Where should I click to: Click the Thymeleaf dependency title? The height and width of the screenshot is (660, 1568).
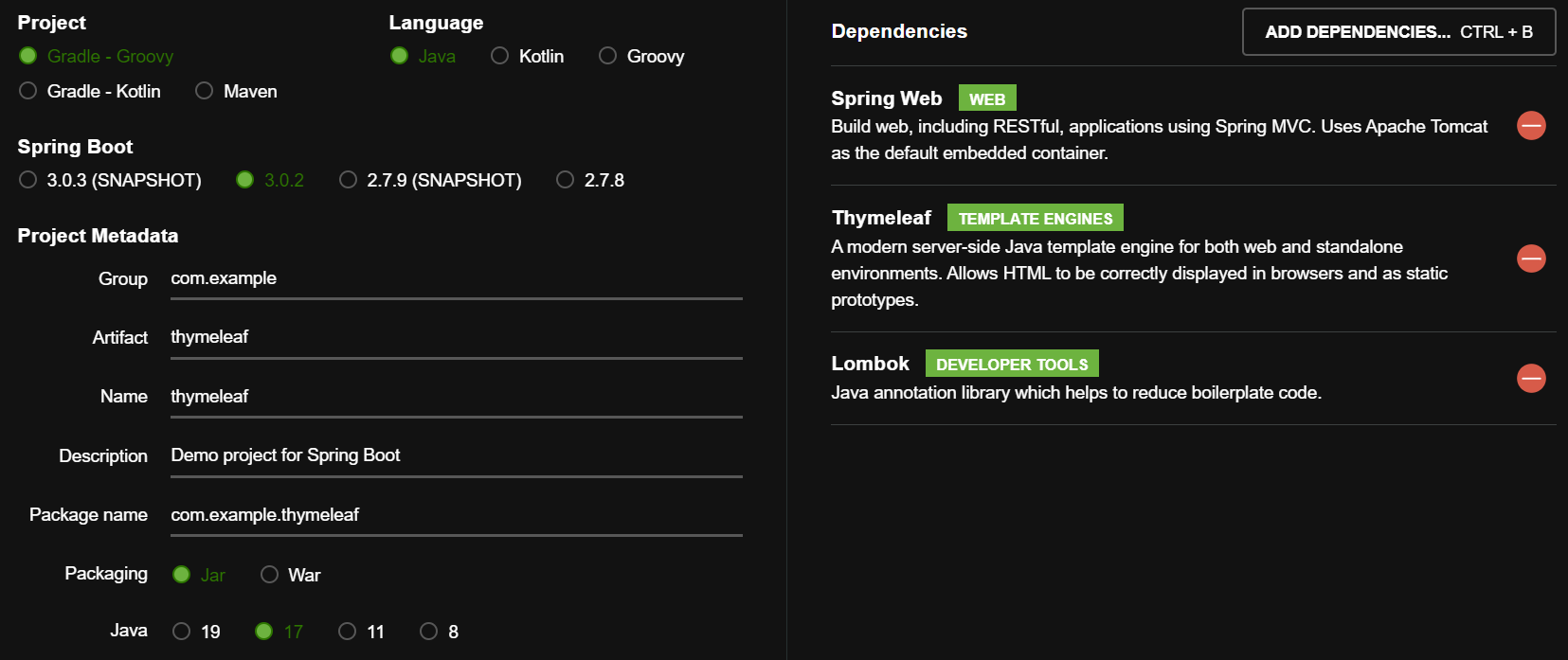(x=881, y=218)
